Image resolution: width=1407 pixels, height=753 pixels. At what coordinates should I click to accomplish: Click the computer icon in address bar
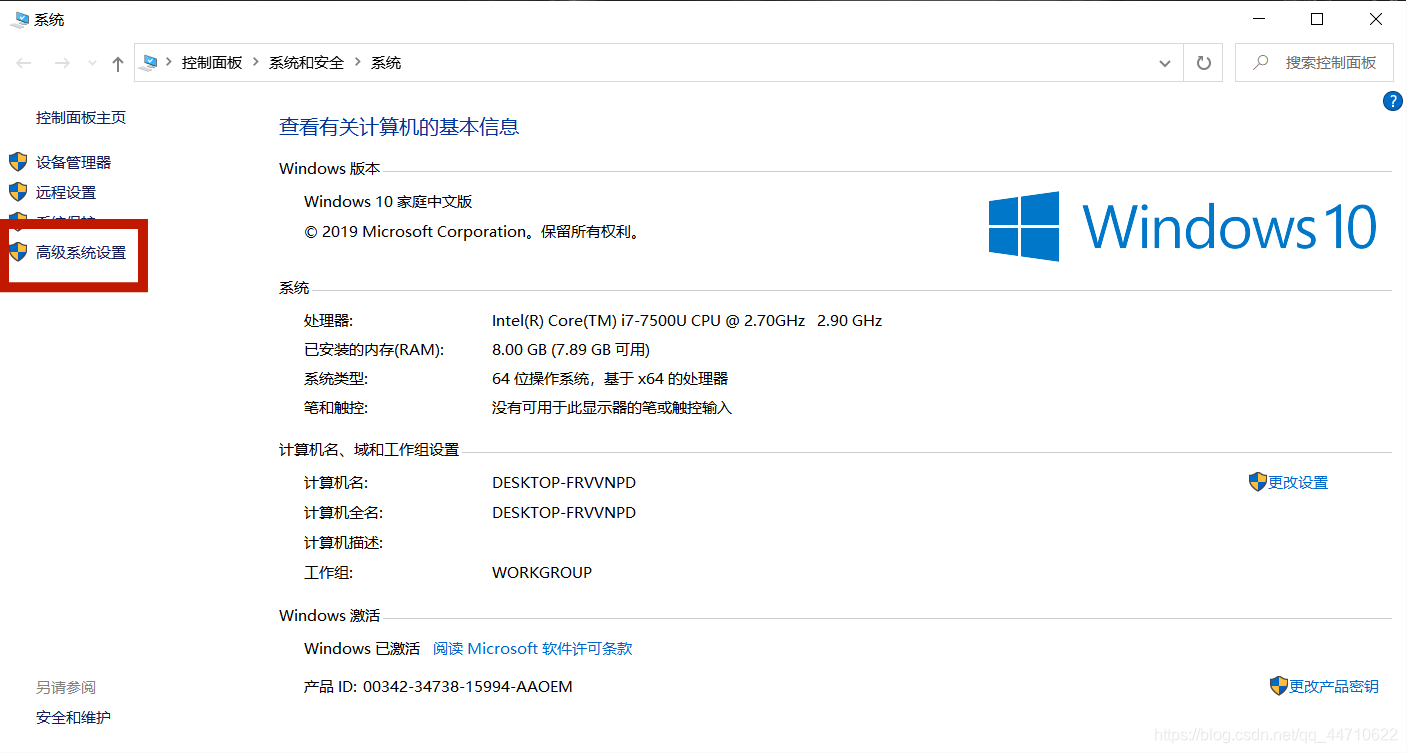click(x=150, y=62)
